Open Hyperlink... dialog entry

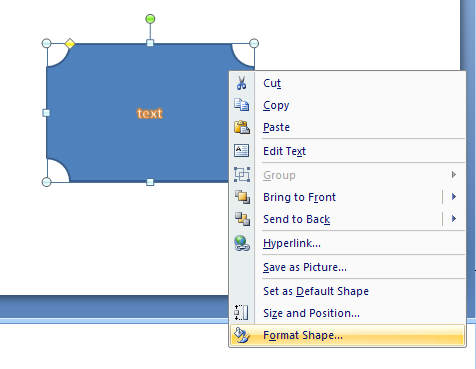pyautogui.click(x=347, y=243)
